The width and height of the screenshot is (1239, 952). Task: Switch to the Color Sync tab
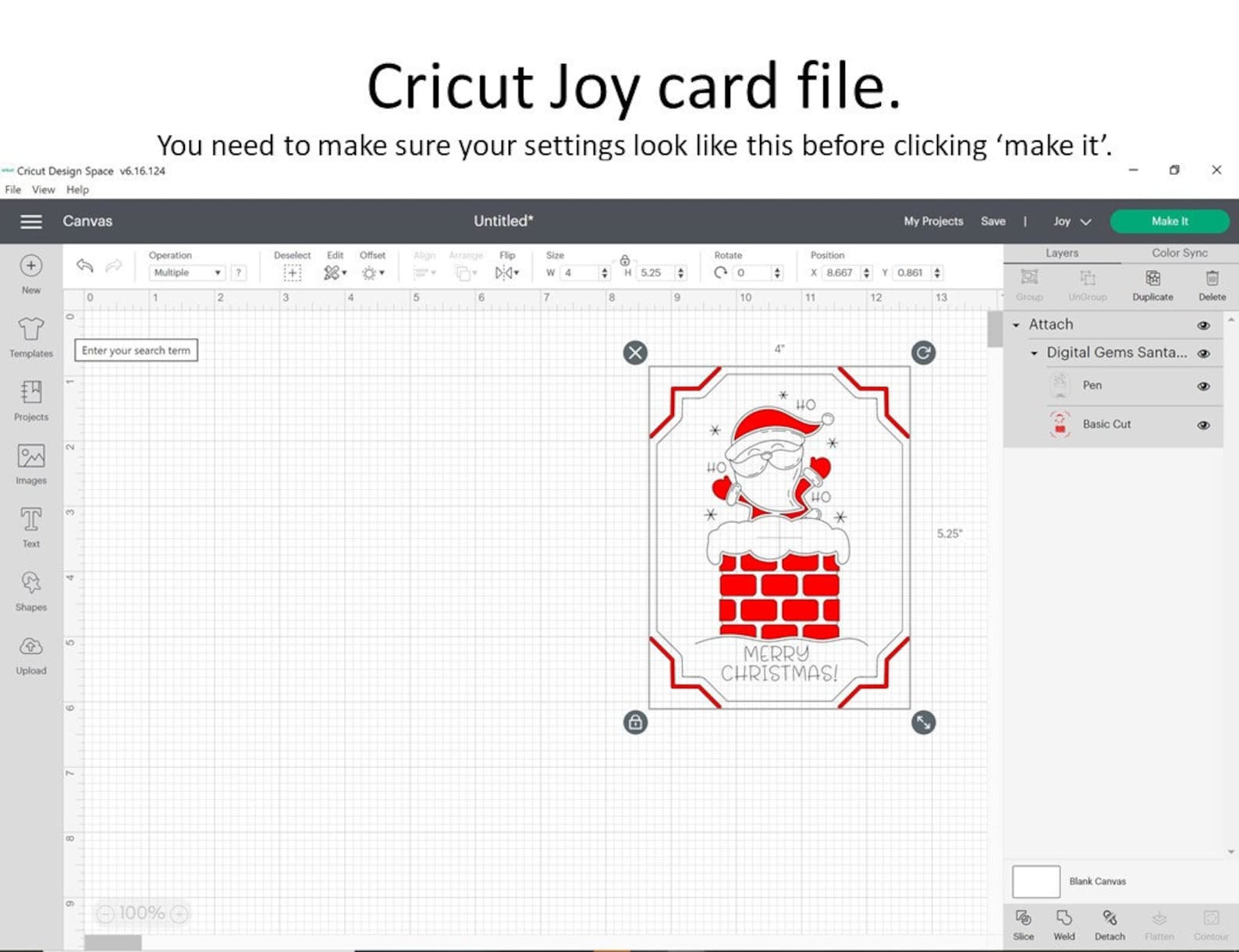click(x=1180, y=253)
